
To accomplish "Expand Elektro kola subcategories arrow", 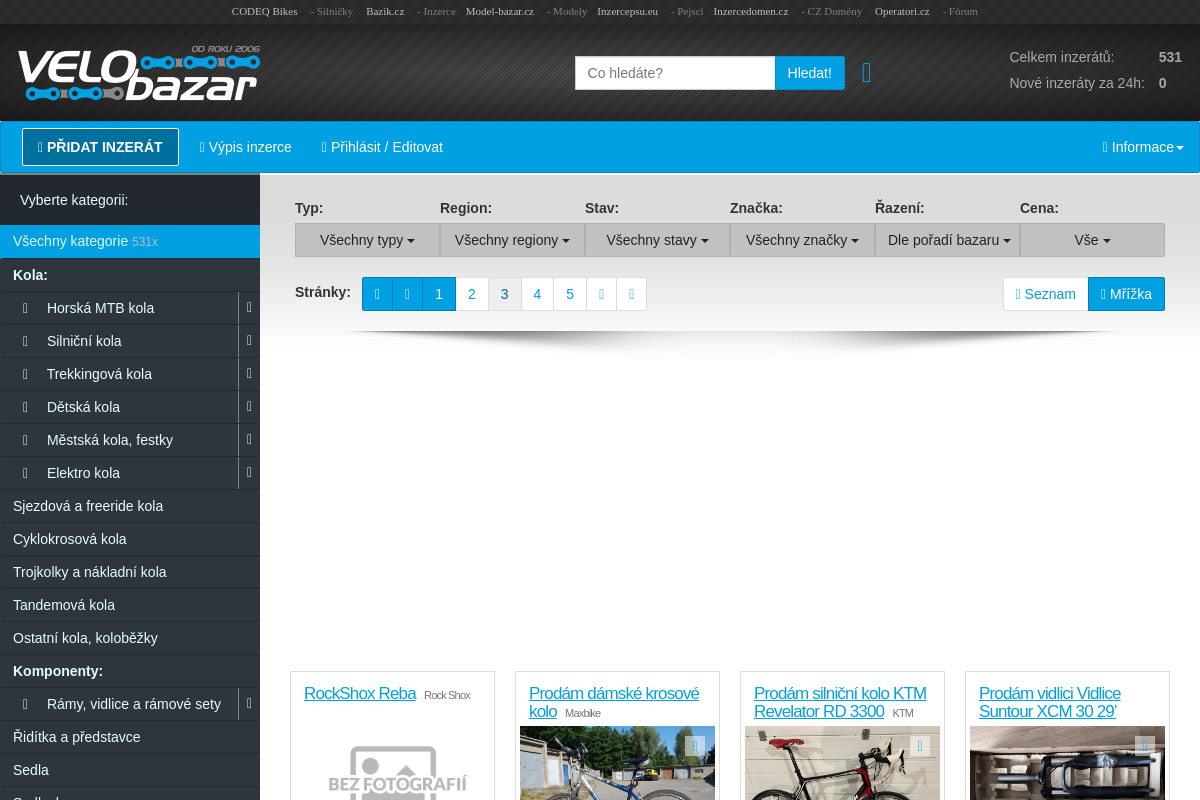I will [249, 473].
